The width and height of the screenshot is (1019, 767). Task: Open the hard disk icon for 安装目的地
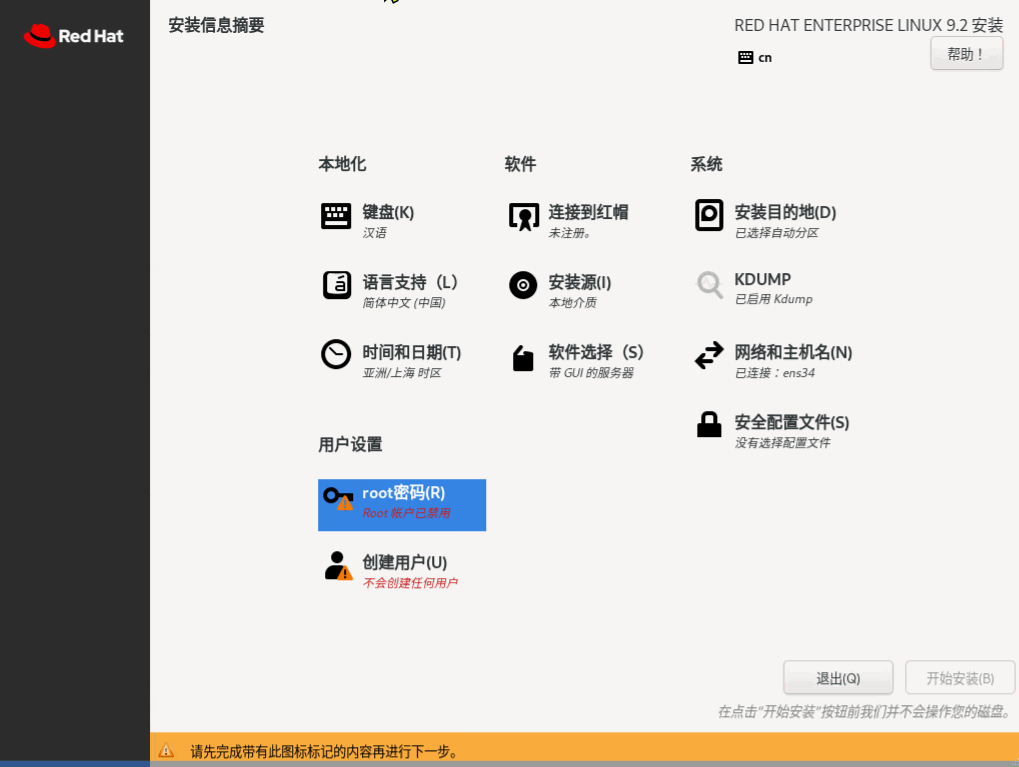tap(709, 215)
